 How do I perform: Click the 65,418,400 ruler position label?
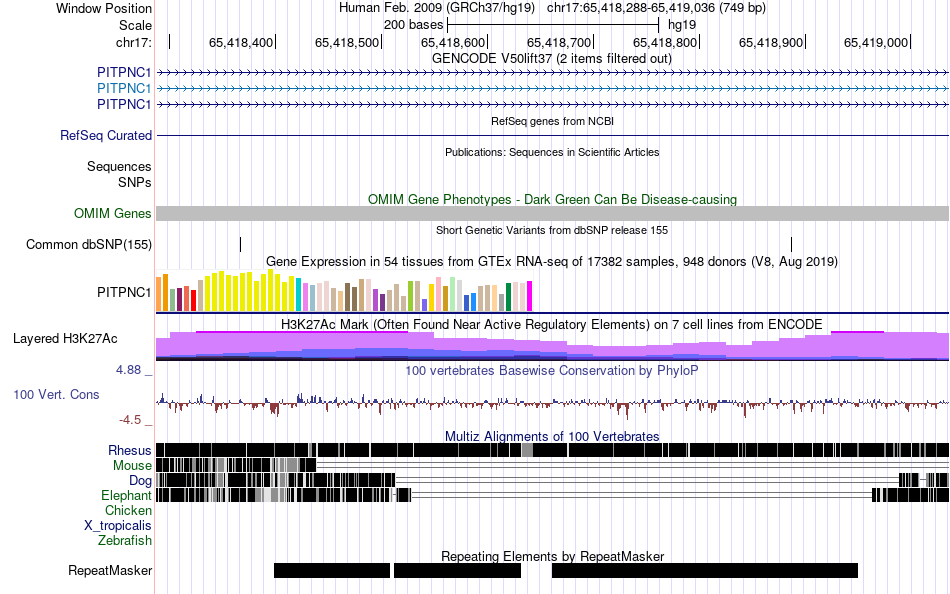pyautogui.click(x=241, y=42)
